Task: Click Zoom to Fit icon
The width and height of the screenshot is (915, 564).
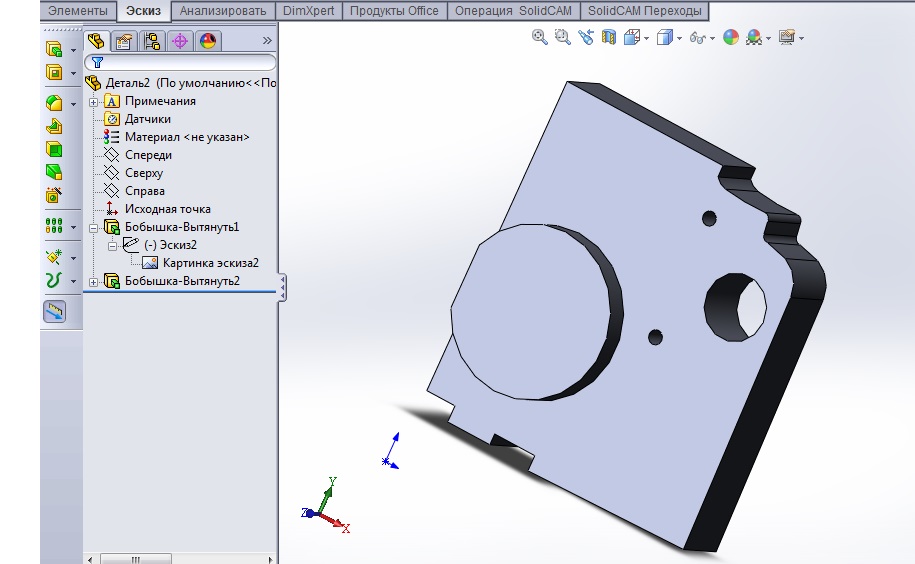Action: [x=540, y=37]
